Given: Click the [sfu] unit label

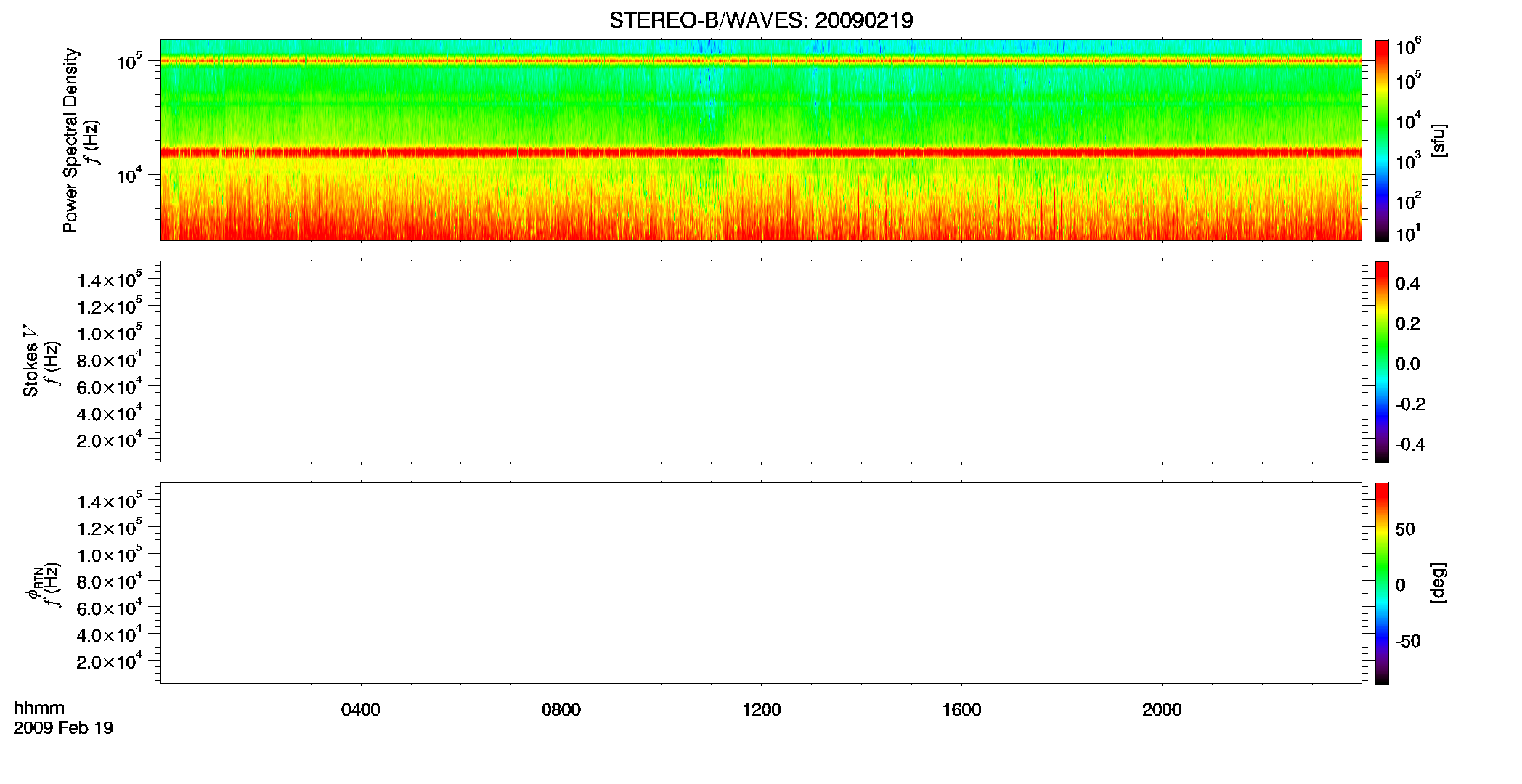Looking at the screenshot, I should [1438, 140].
